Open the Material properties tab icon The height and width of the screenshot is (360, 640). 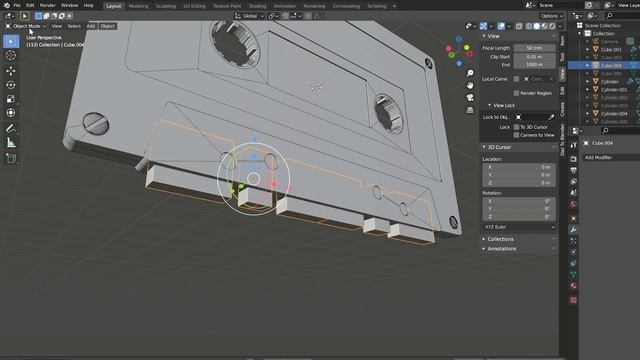(573, 286)
